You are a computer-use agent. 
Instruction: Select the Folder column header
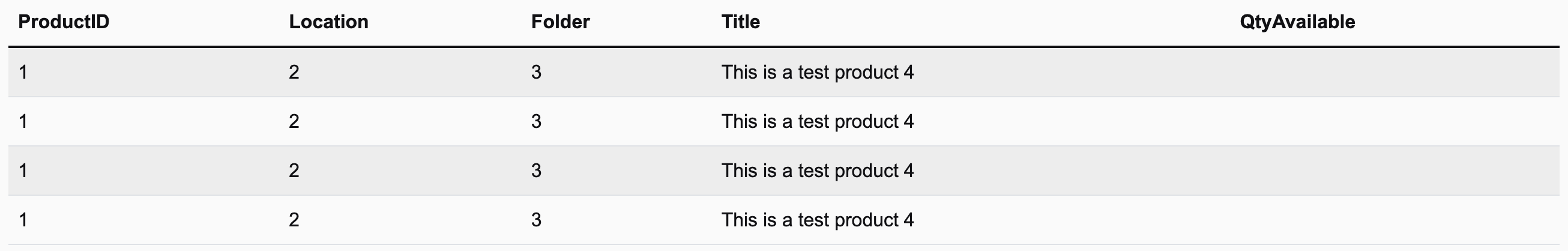(x=560, y=22)
